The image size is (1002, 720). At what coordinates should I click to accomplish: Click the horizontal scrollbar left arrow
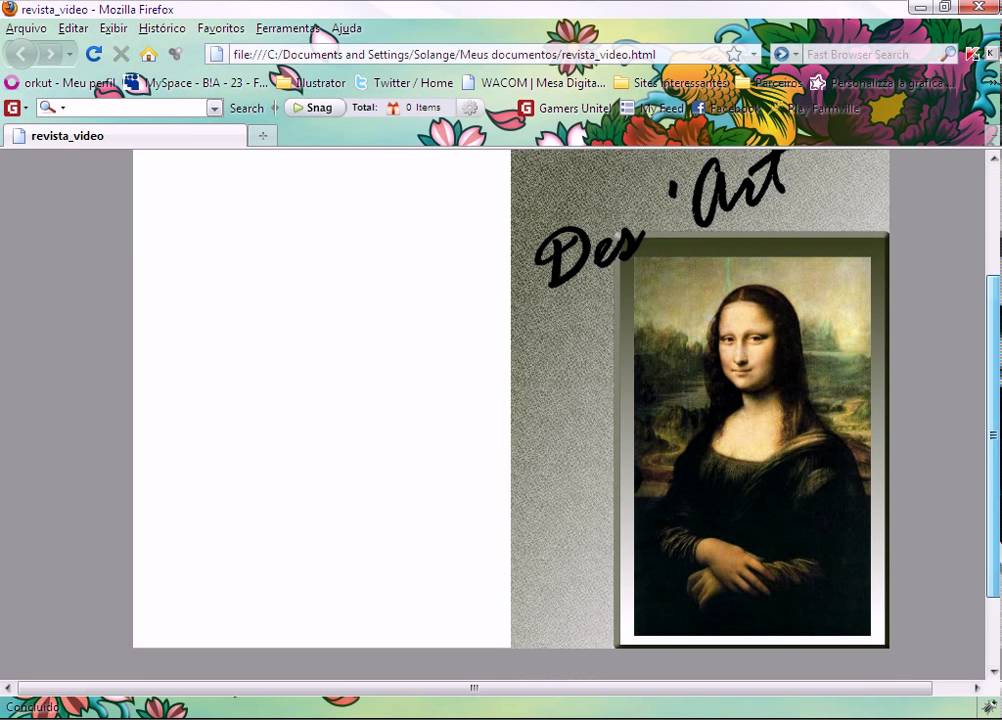8,688
